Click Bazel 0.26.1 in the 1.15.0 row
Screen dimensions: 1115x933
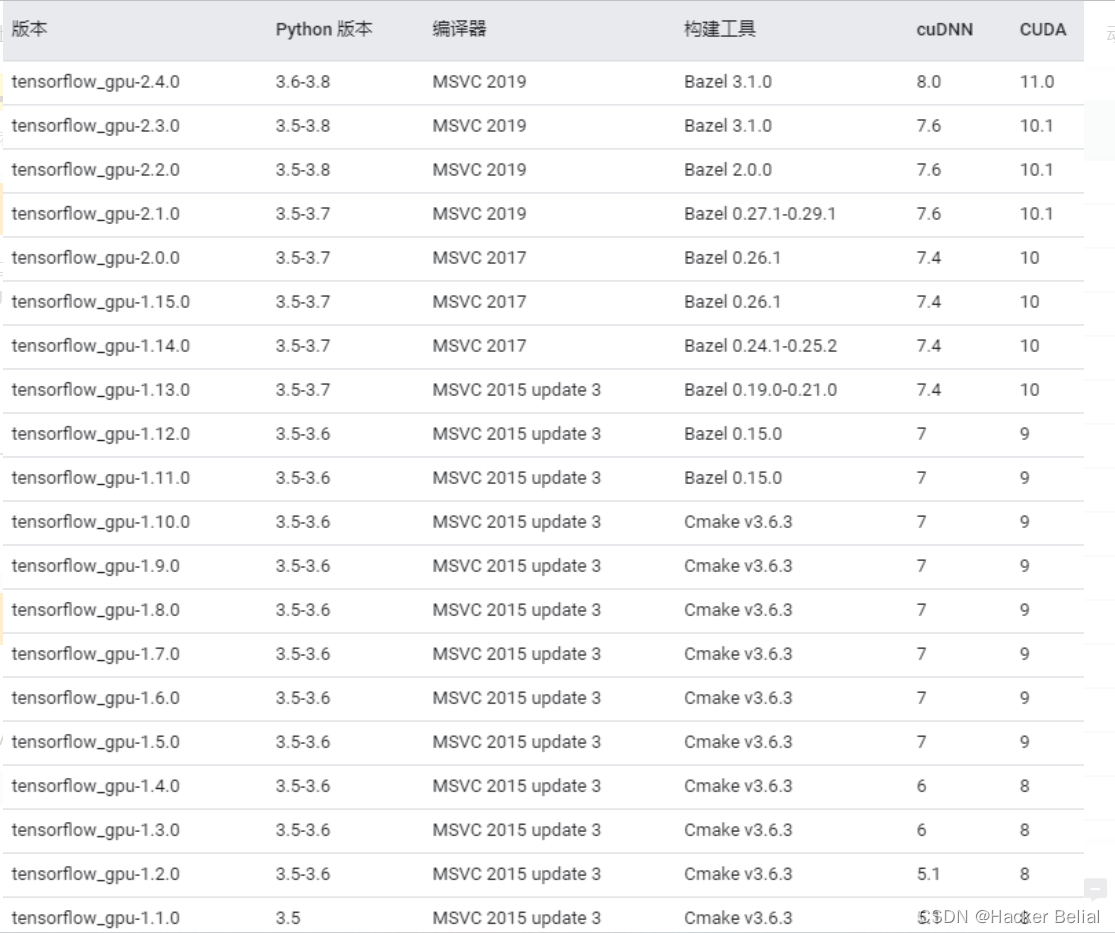click(x=732, y=302)
